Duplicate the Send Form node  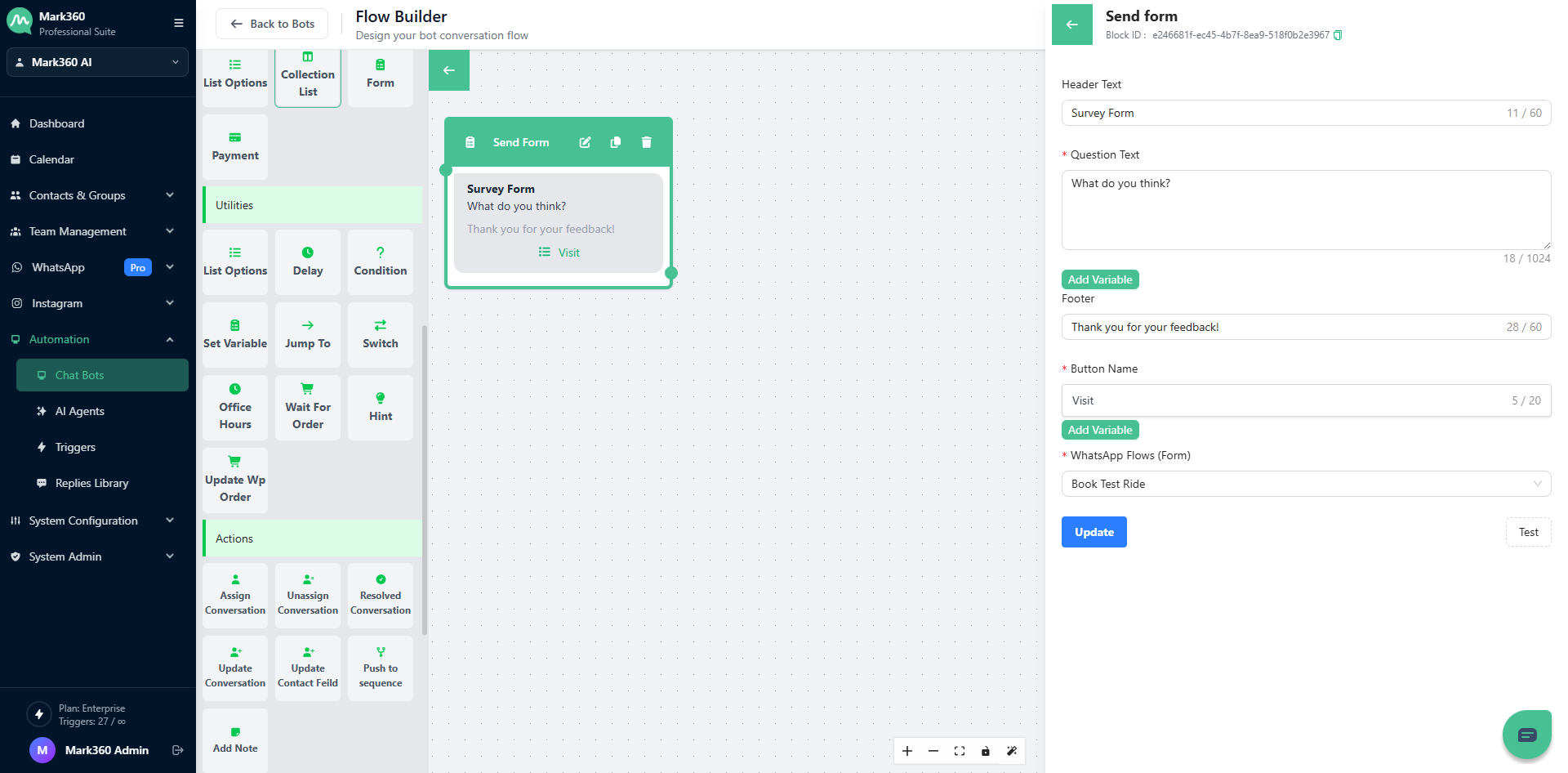click(x=616, y=142)
